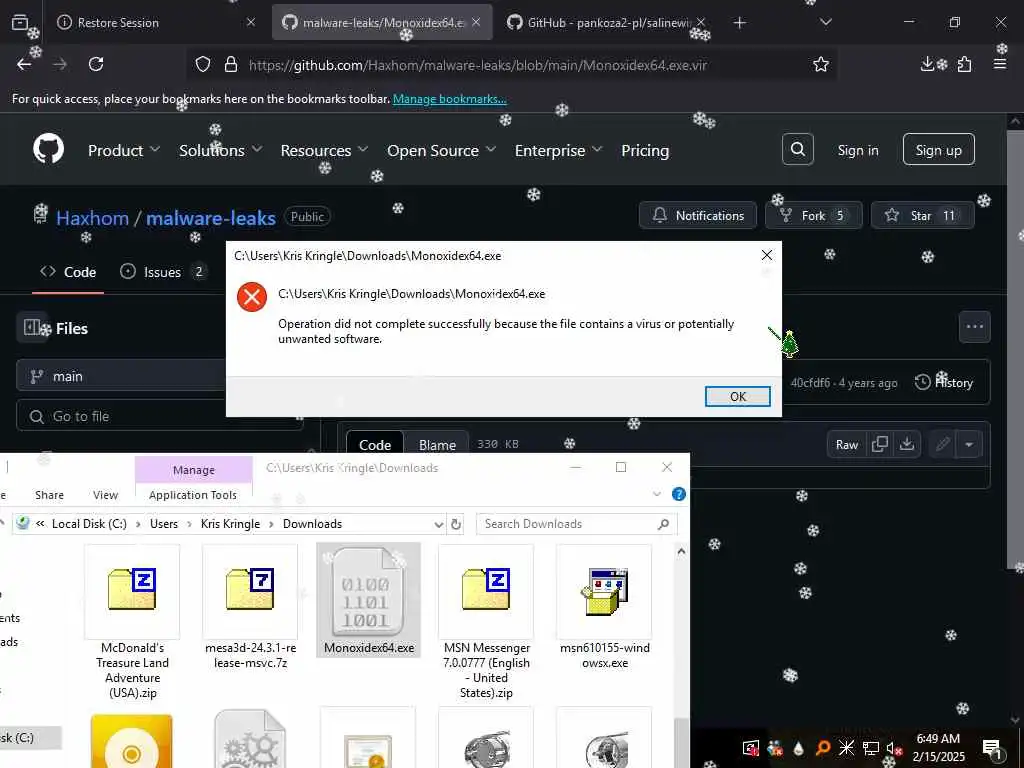Open the Pricing page link
Image resolution: width=1024 pixels, height=768 pixels.
pos(645,150)
